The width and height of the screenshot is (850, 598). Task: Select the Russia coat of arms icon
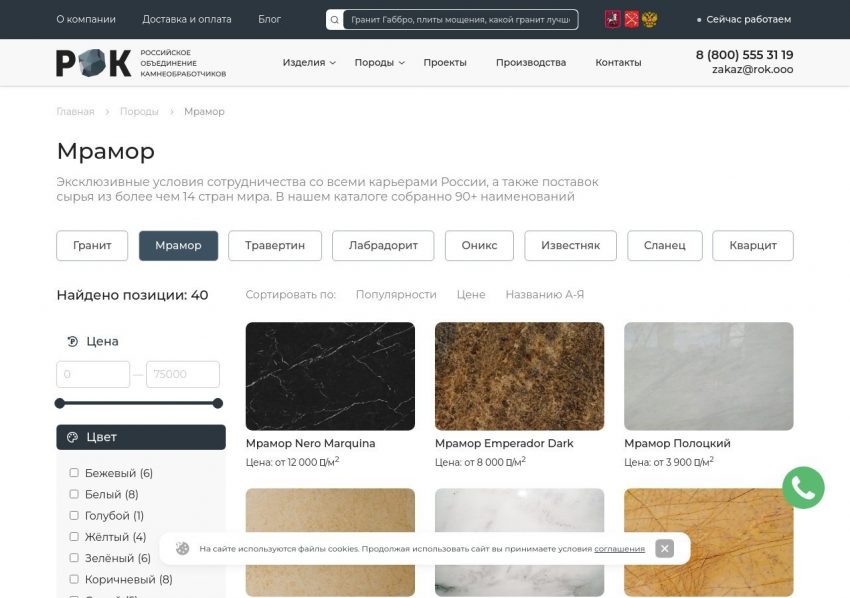649,20
